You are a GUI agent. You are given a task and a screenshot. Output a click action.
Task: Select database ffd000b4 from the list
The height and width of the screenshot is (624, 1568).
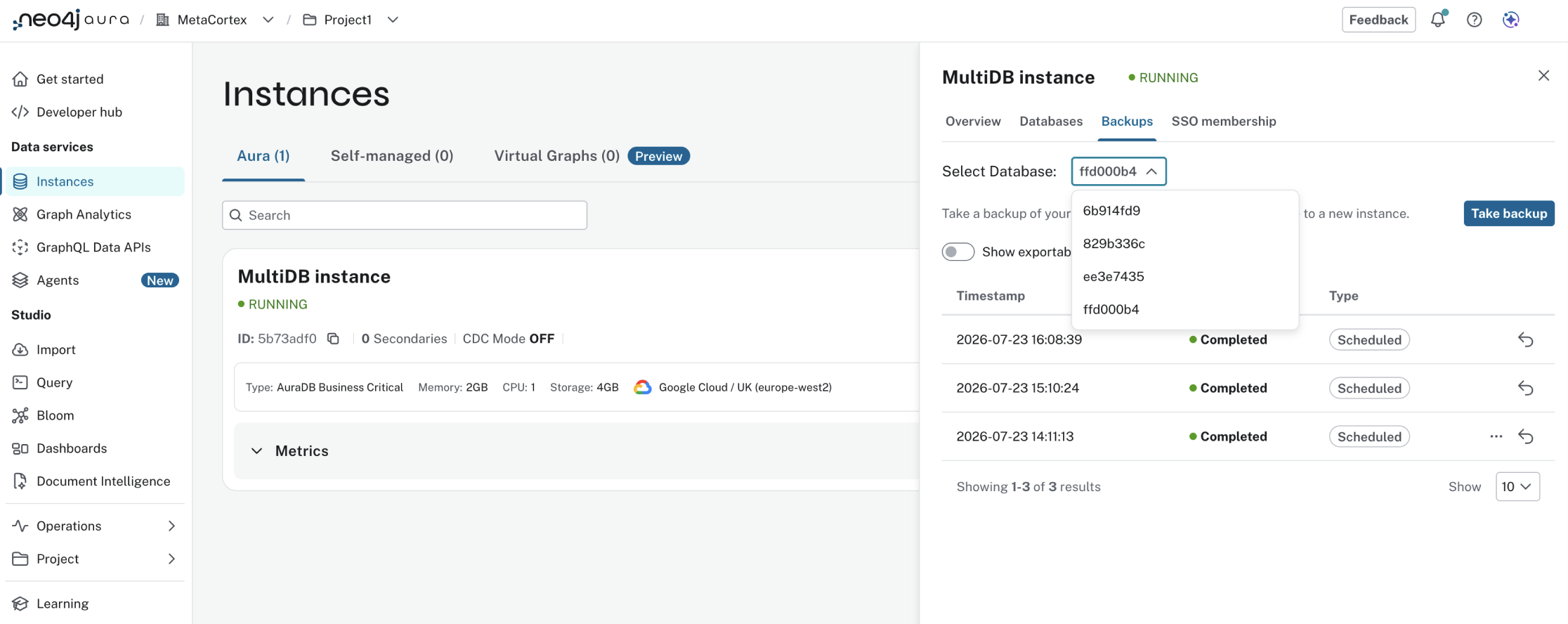(1184, 310)
